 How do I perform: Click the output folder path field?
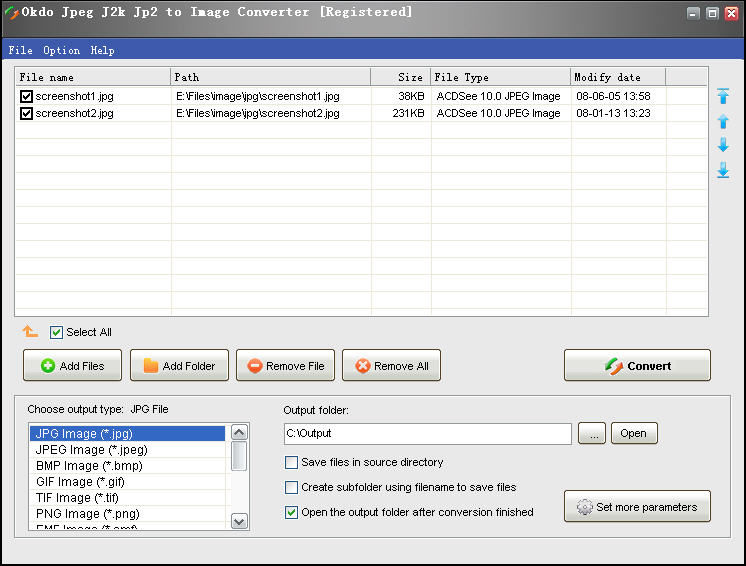tap(428, 434)
